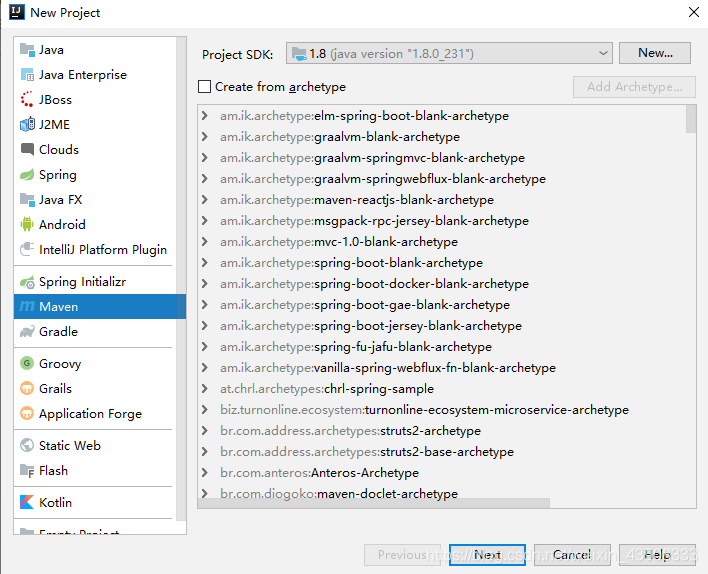Expand chrl-spring-sample archetype
The height and width of the screenshot is (574, 708).
(205, 389)
